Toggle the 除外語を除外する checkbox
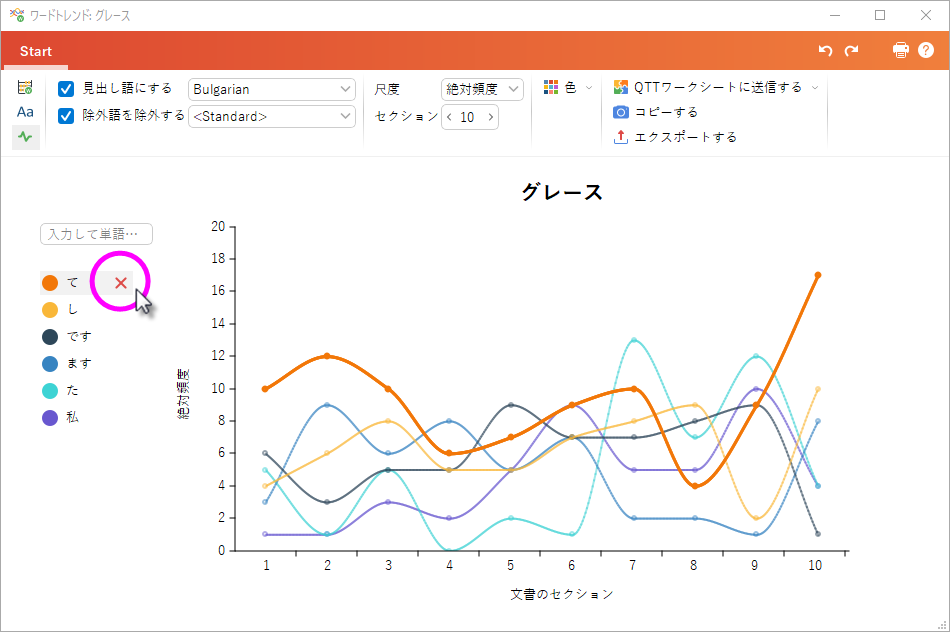This screenshot has height=632, width=950. 67,116
